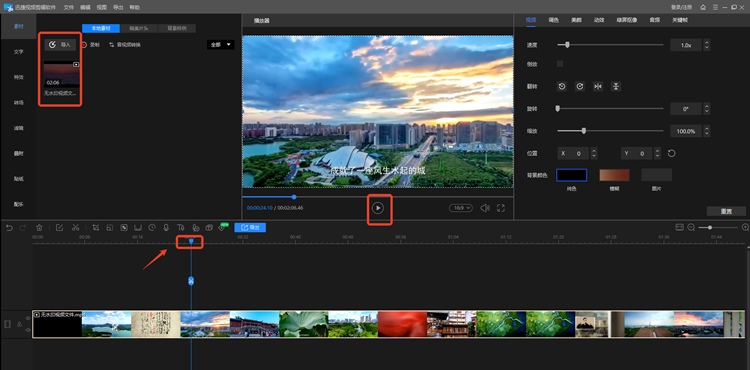Viewport: 750px width, 370px height.
Task: Play the video preview
Action: [x=378, y=208]
